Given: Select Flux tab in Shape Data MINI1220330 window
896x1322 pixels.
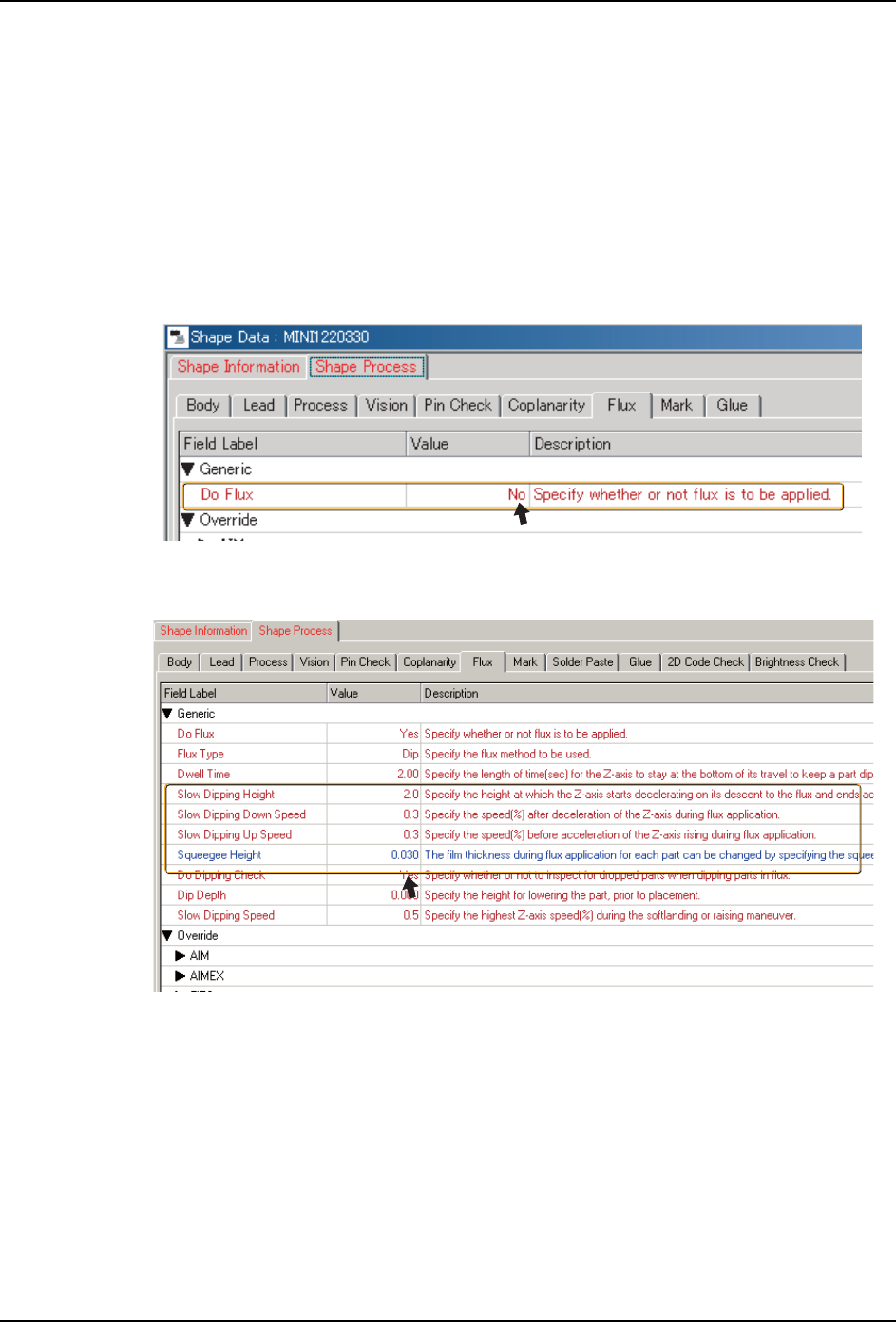Looking at the screenshot, I should pyautogui.click(x=621, y=406).
